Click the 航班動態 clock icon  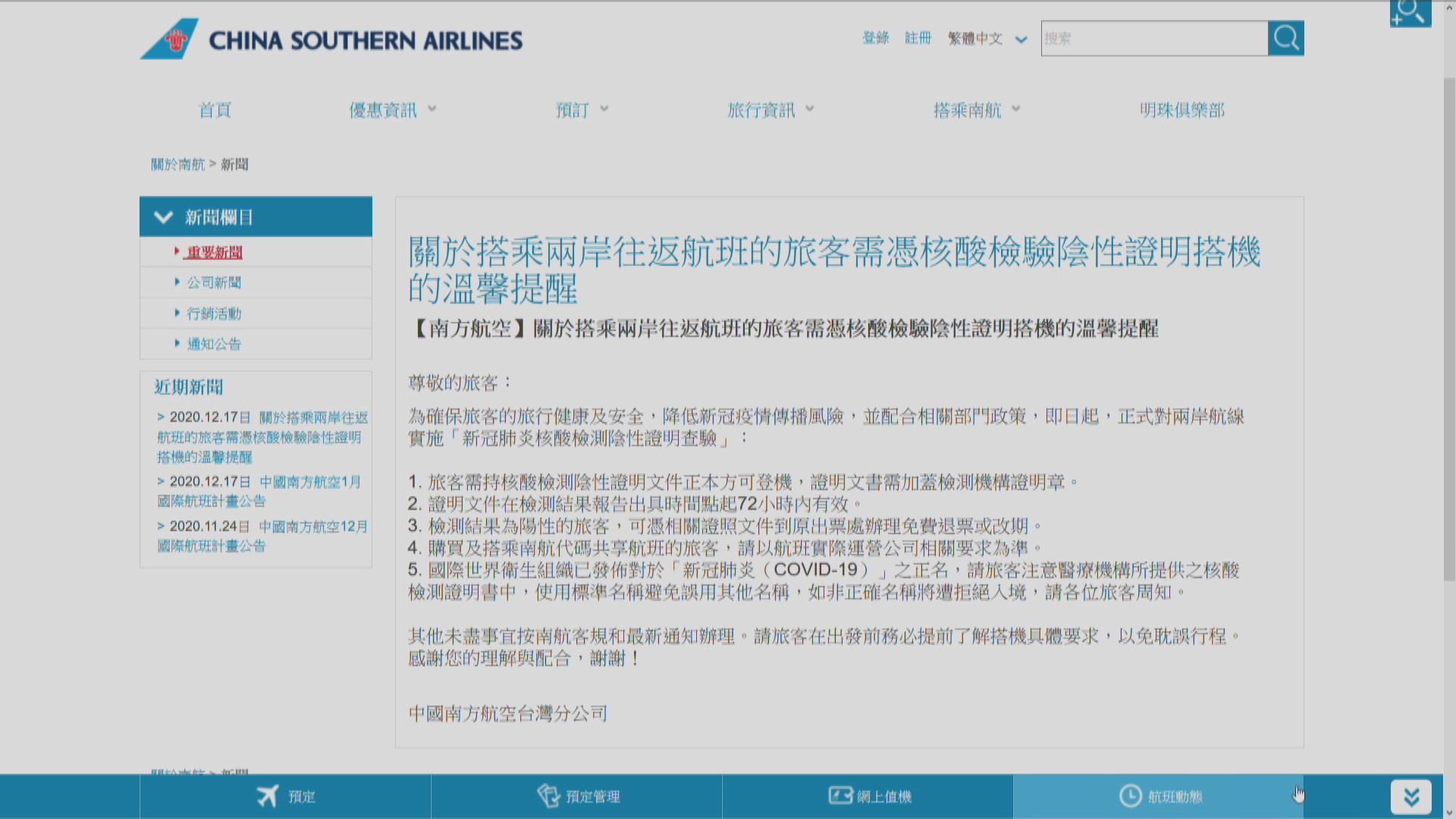click(x=1131, y=796)
